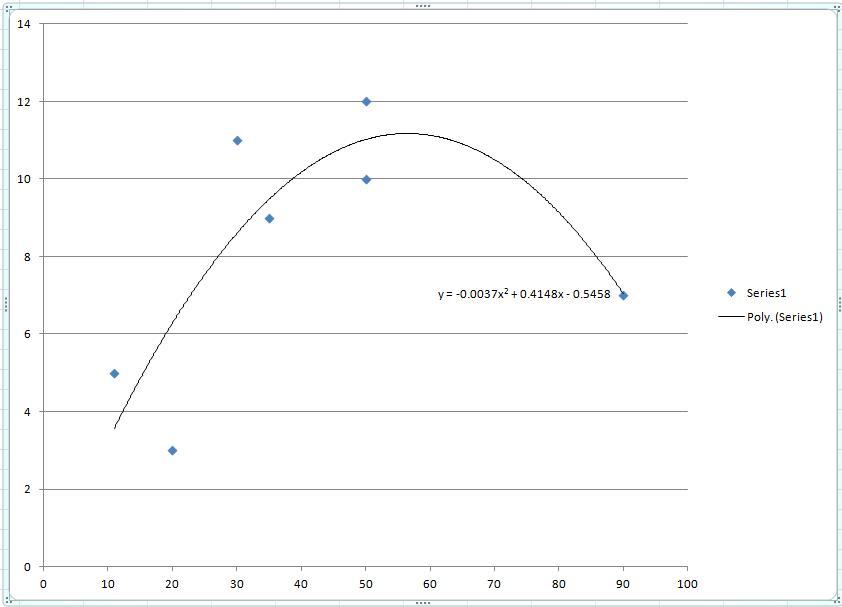Click the left-middle chart resize handle

point(5,304)
